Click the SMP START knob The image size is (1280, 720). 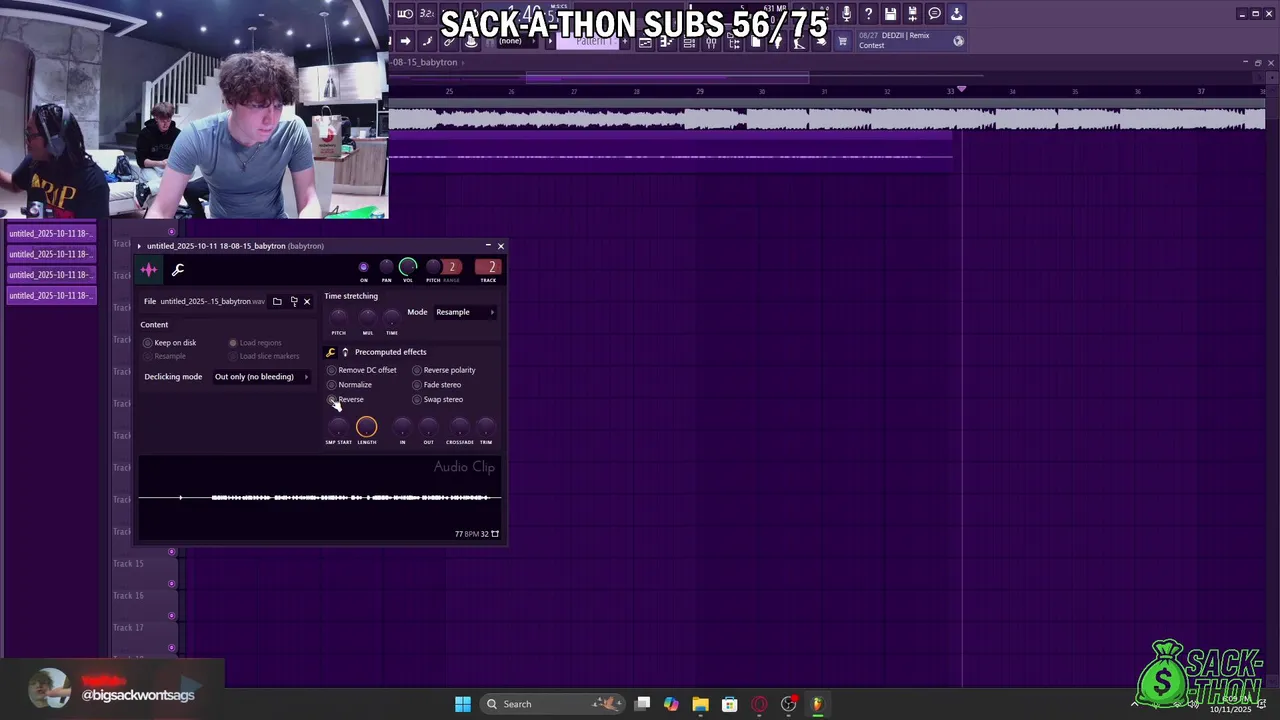pos(338,428)
